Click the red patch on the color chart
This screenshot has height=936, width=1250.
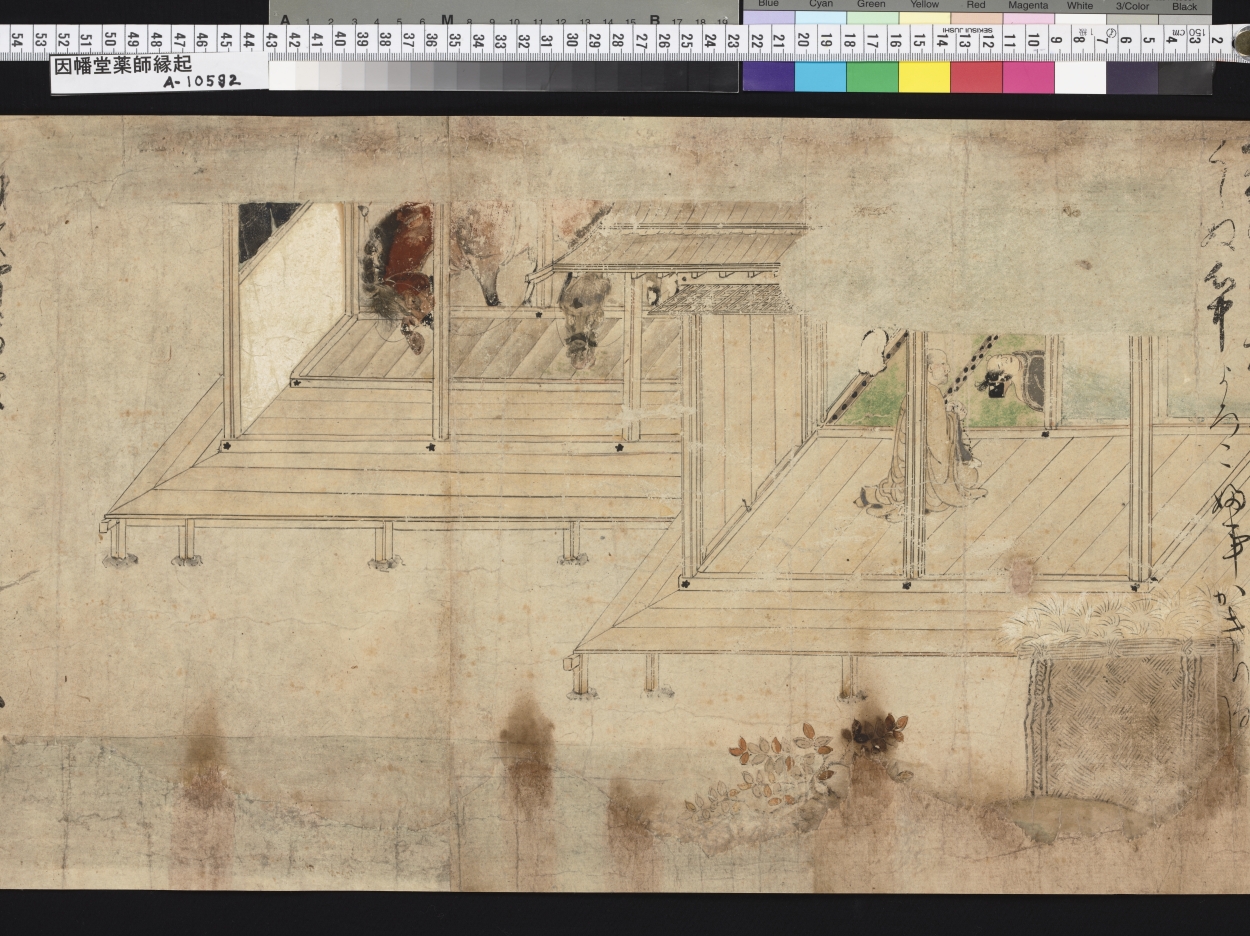(x=976, y=77)
